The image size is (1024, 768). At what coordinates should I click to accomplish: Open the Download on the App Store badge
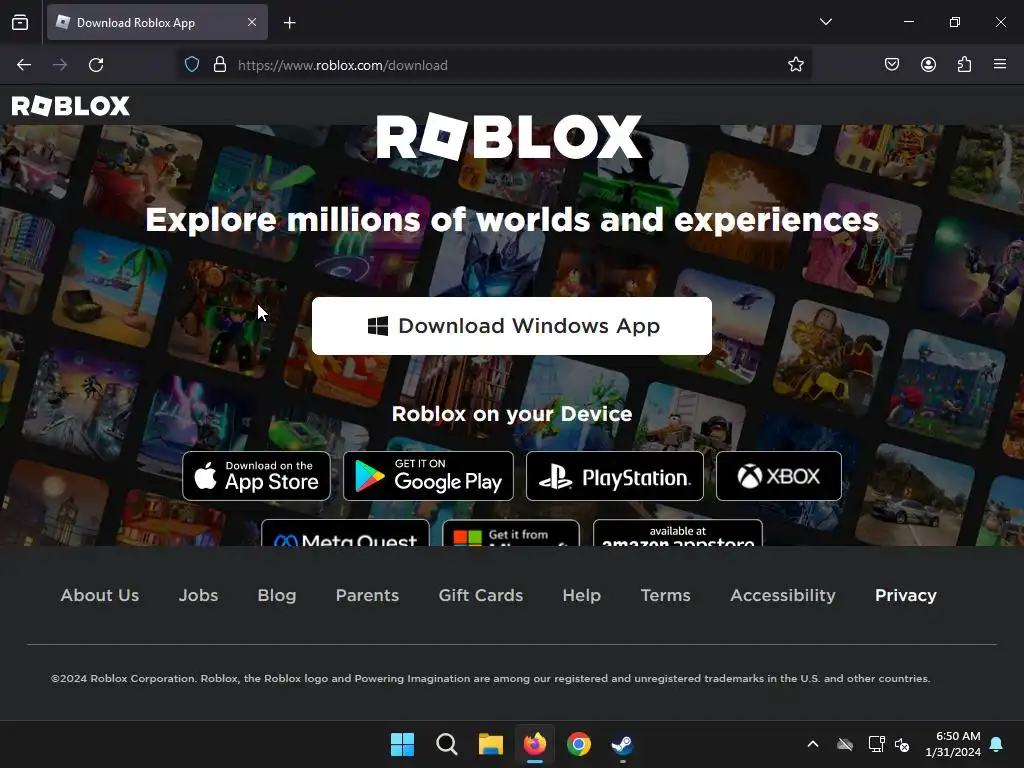[257, 476]
